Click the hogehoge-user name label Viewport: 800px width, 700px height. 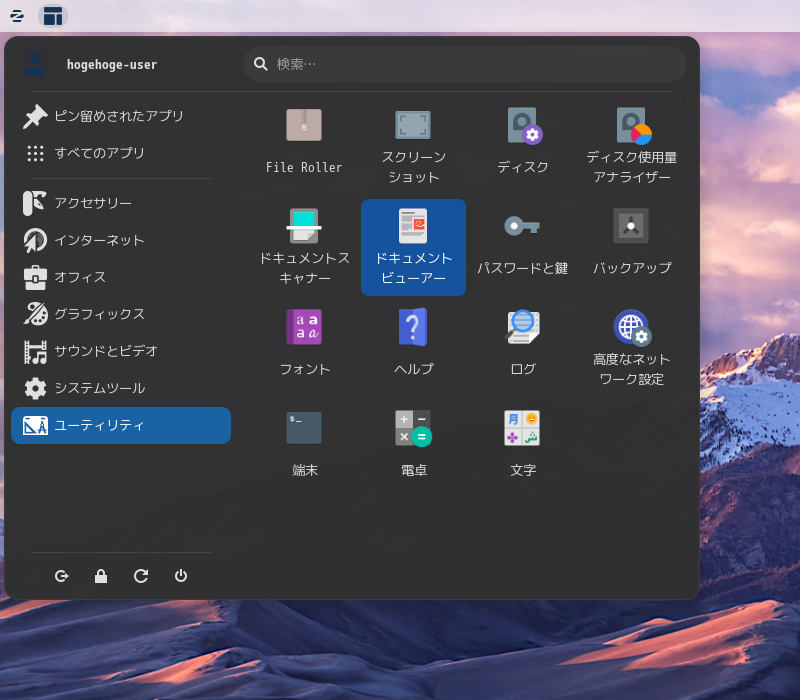pyautogui.click(x=112, y=65)
